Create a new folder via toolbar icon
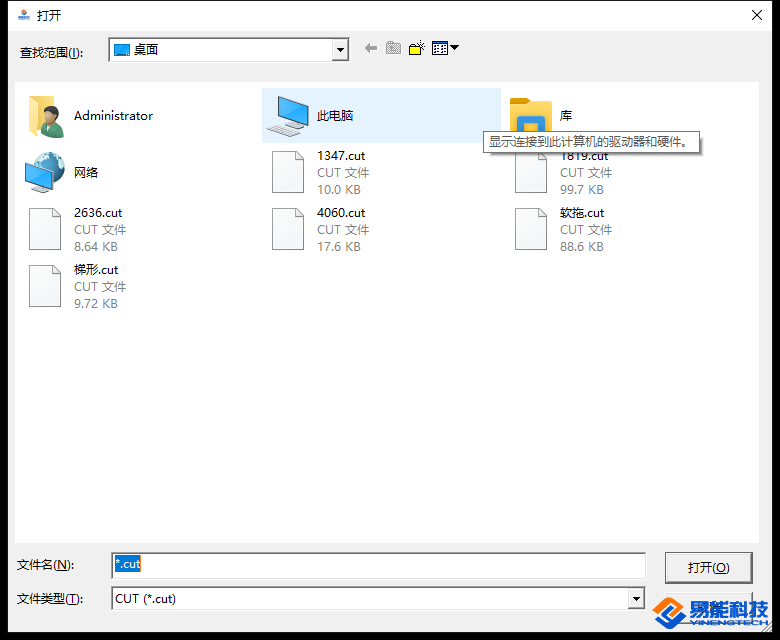 pos(417,48)
